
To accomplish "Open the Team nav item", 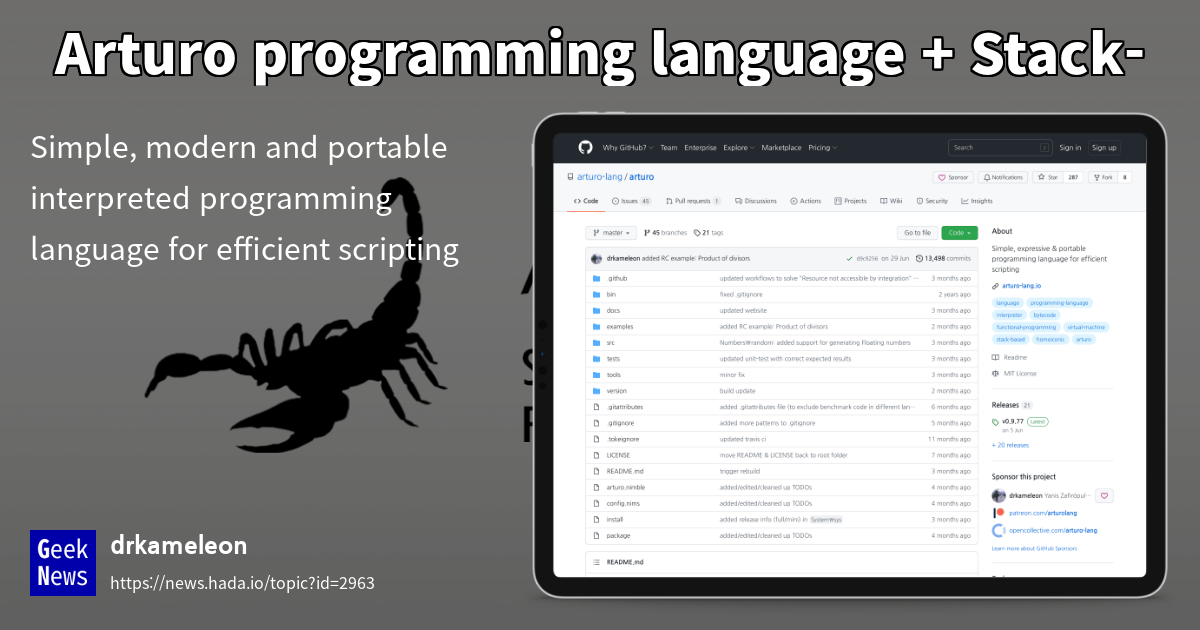I will coord(668,148).
